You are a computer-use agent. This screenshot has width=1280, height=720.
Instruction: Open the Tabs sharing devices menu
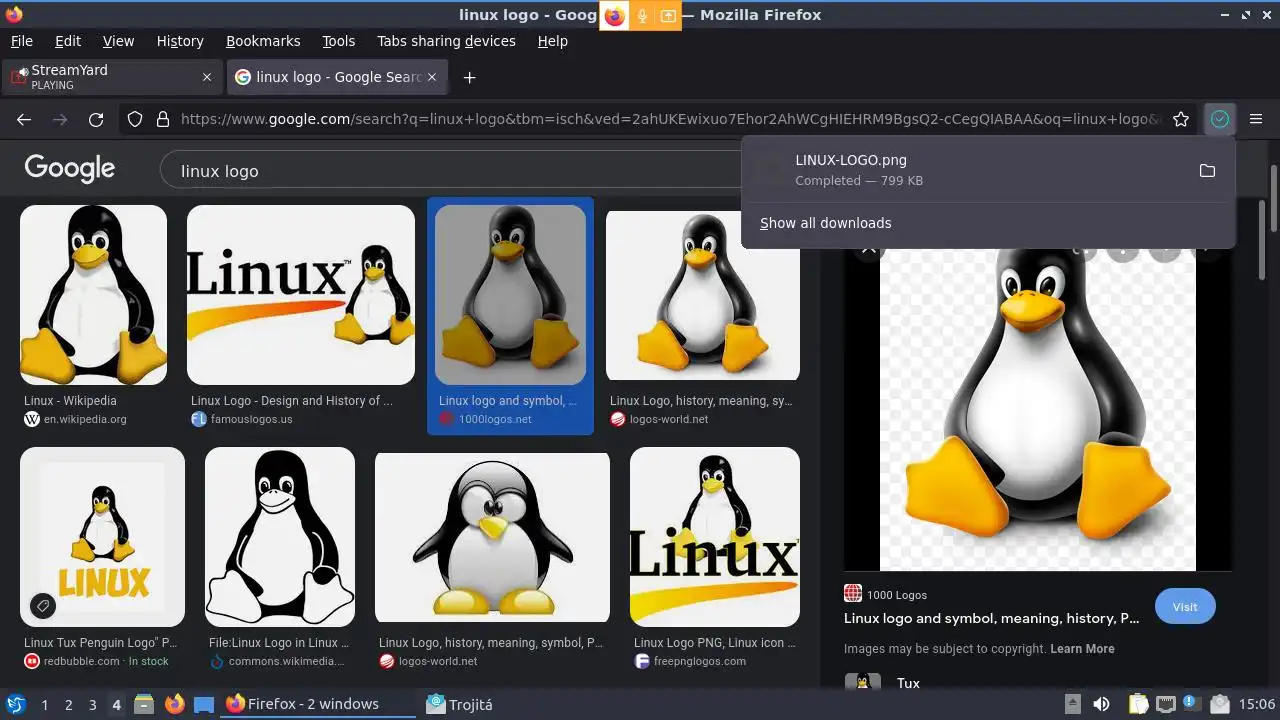(446, 41)
